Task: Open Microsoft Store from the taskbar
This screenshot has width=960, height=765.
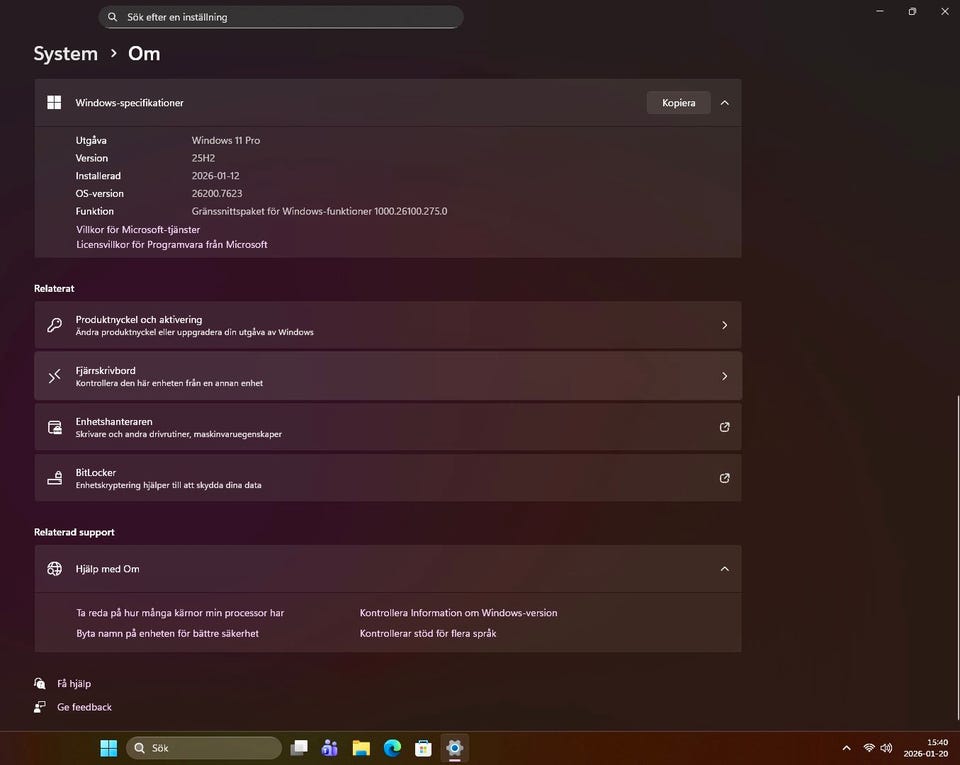Action: [423, 748]
